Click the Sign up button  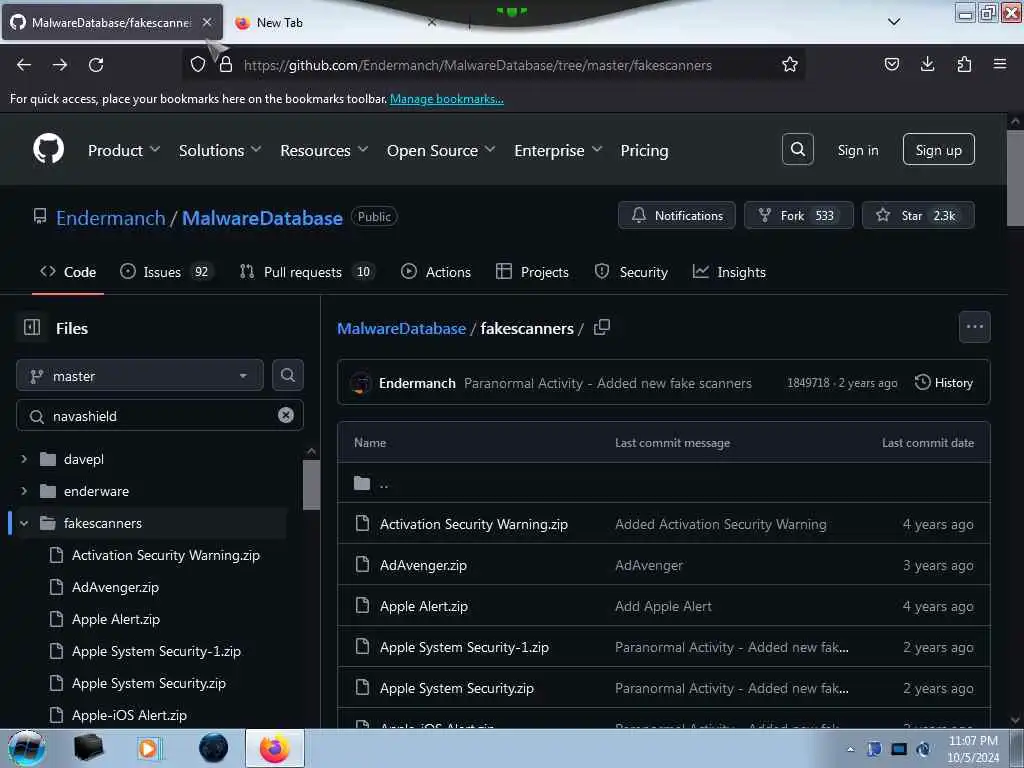(x=938, y=150)
